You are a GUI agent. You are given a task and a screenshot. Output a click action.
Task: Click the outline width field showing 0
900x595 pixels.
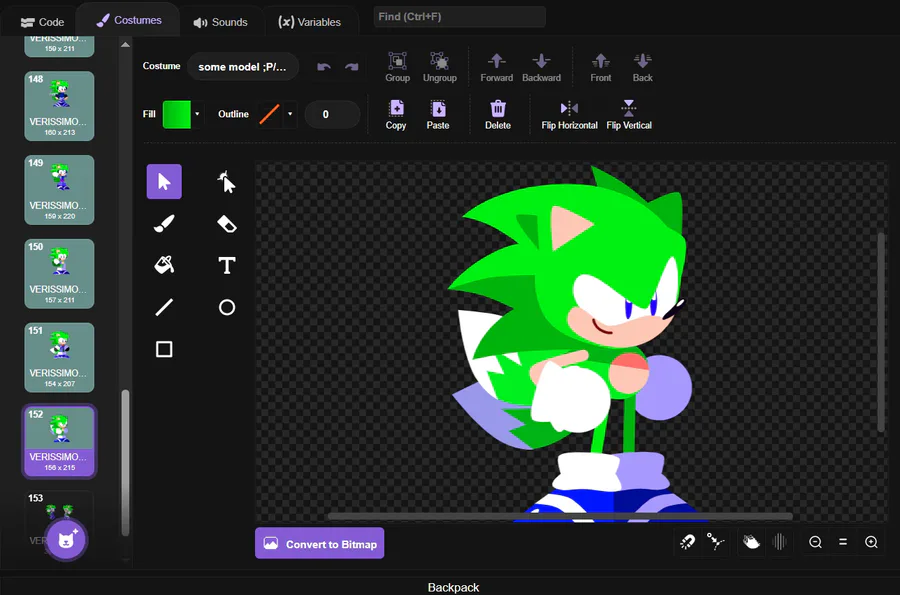pyautogui.click(x=332, y=114)
